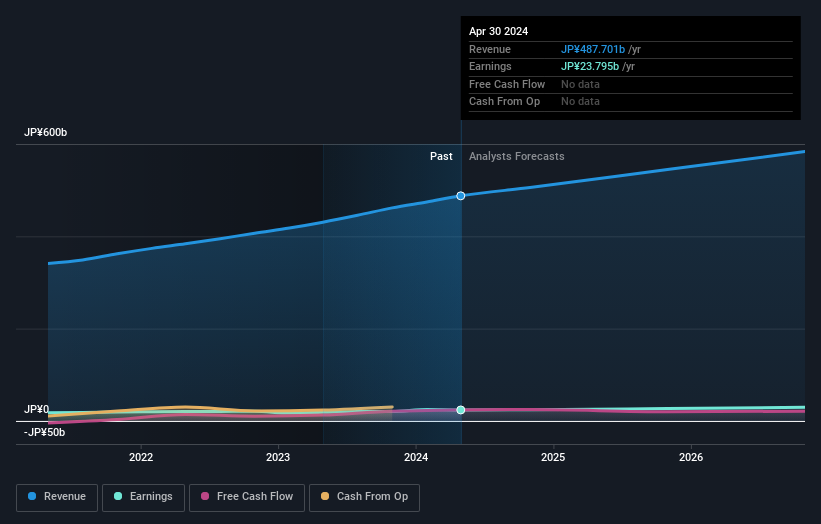Click the 2023 x-axis label
The height and width of the screenshot is (524, 821).
click(278, 457)
